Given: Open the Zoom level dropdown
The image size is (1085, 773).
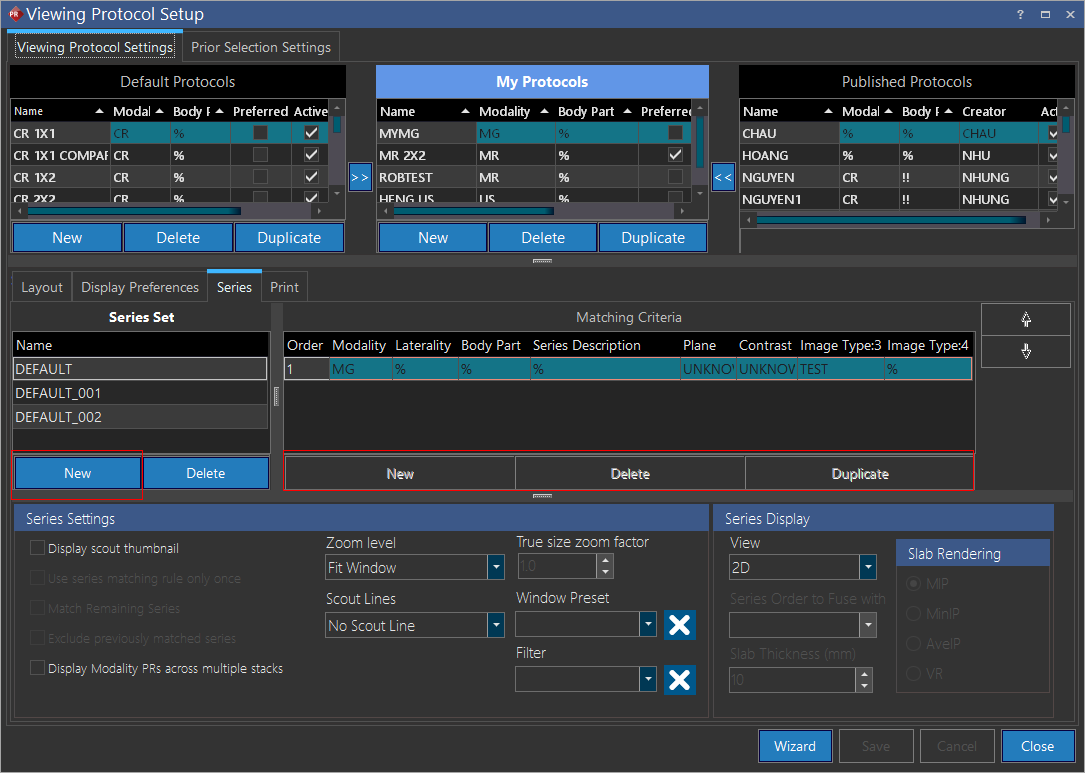Looking at the screenshot, I should point(496,568).
